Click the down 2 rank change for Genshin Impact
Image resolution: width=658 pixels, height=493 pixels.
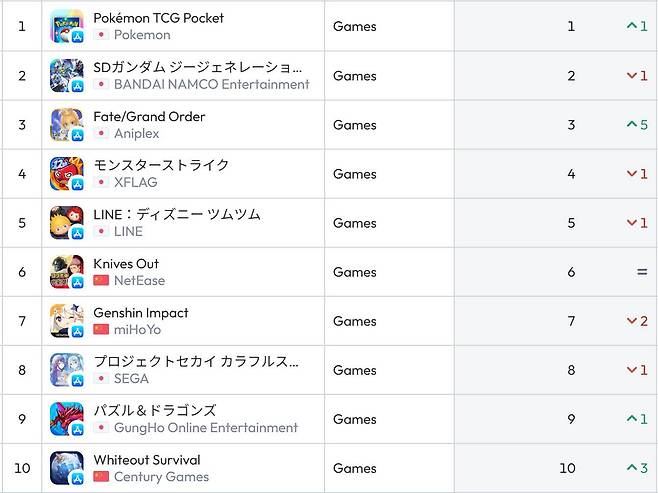[637, 321]
